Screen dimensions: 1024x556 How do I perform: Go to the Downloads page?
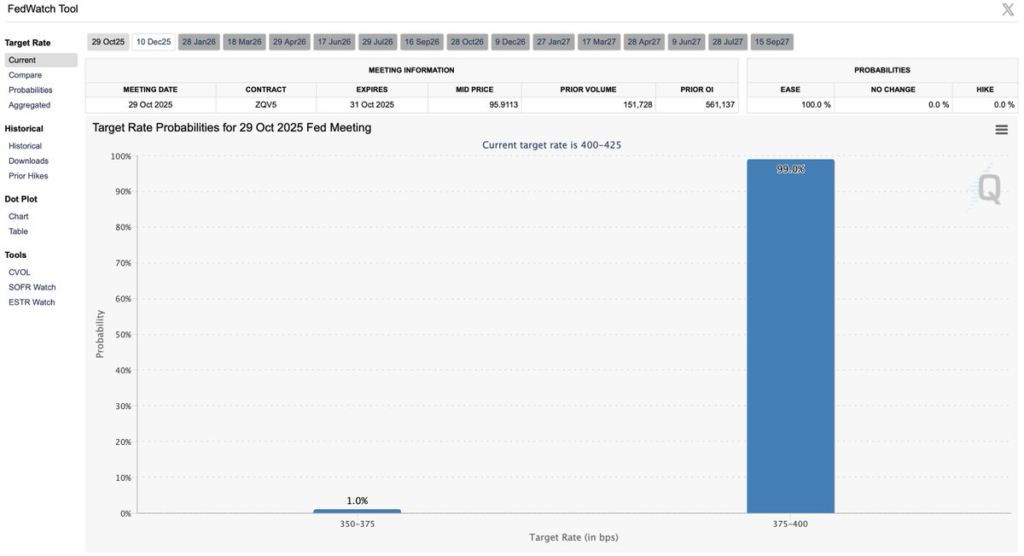(28, 161)
